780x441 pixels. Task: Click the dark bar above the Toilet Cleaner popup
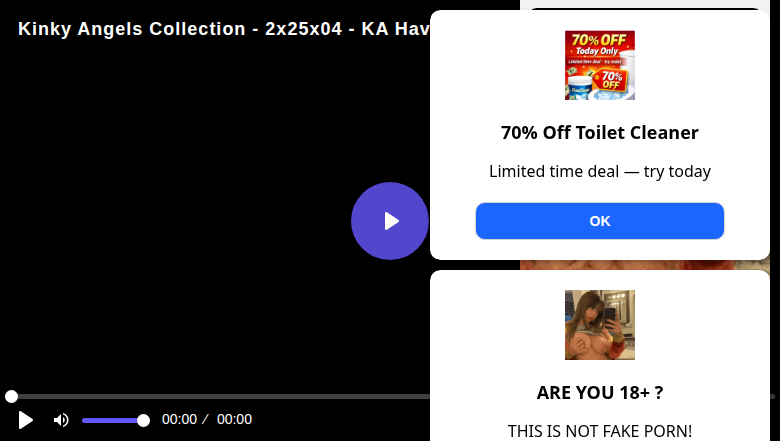point(645,8)
